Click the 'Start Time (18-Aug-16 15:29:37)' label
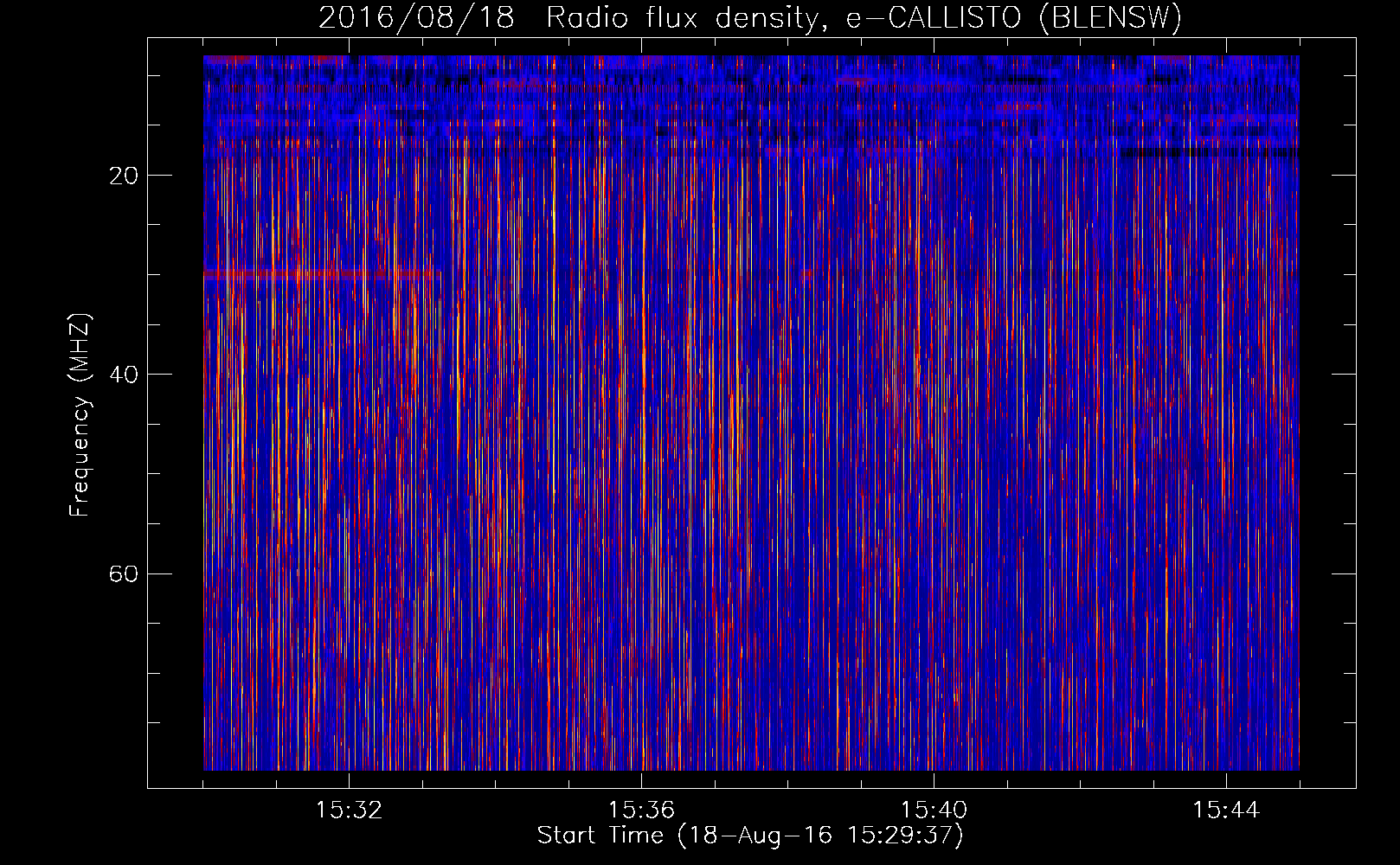 coord(750,836)
